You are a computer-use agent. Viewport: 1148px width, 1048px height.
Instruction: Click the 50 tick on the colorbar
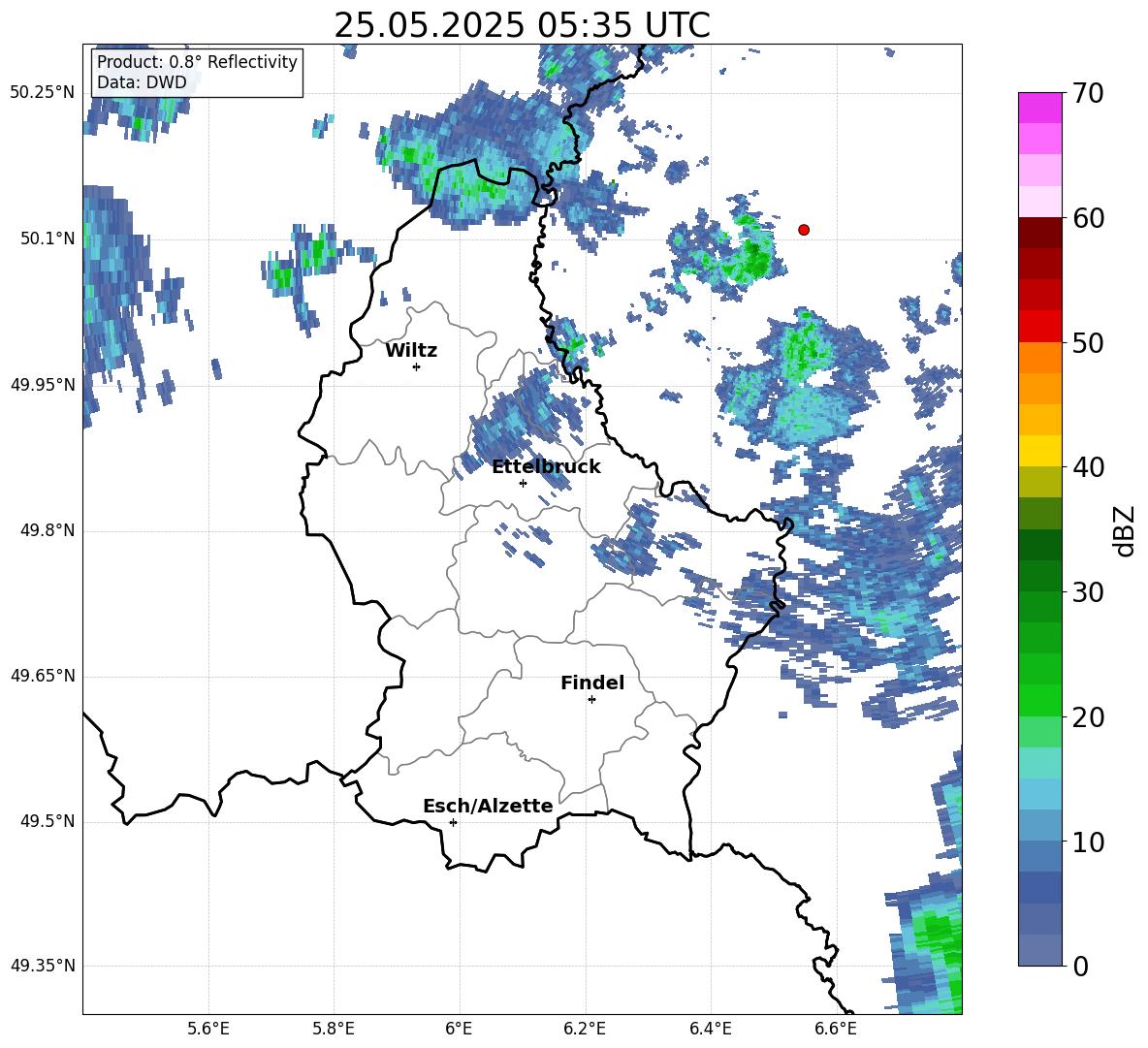point(1088,343)
